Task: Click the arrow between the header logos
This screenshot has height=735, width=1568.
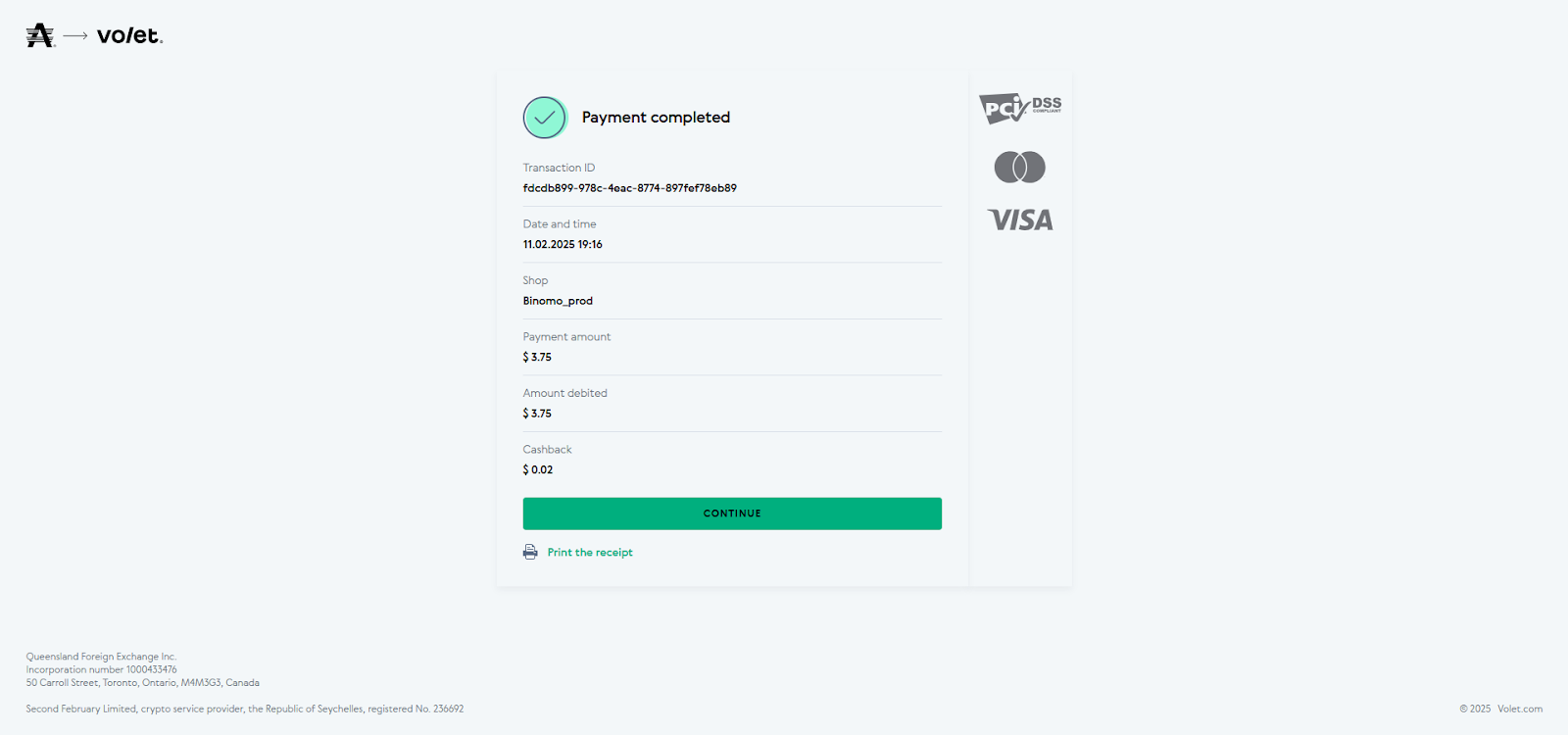Action: [x=75, y=36]
